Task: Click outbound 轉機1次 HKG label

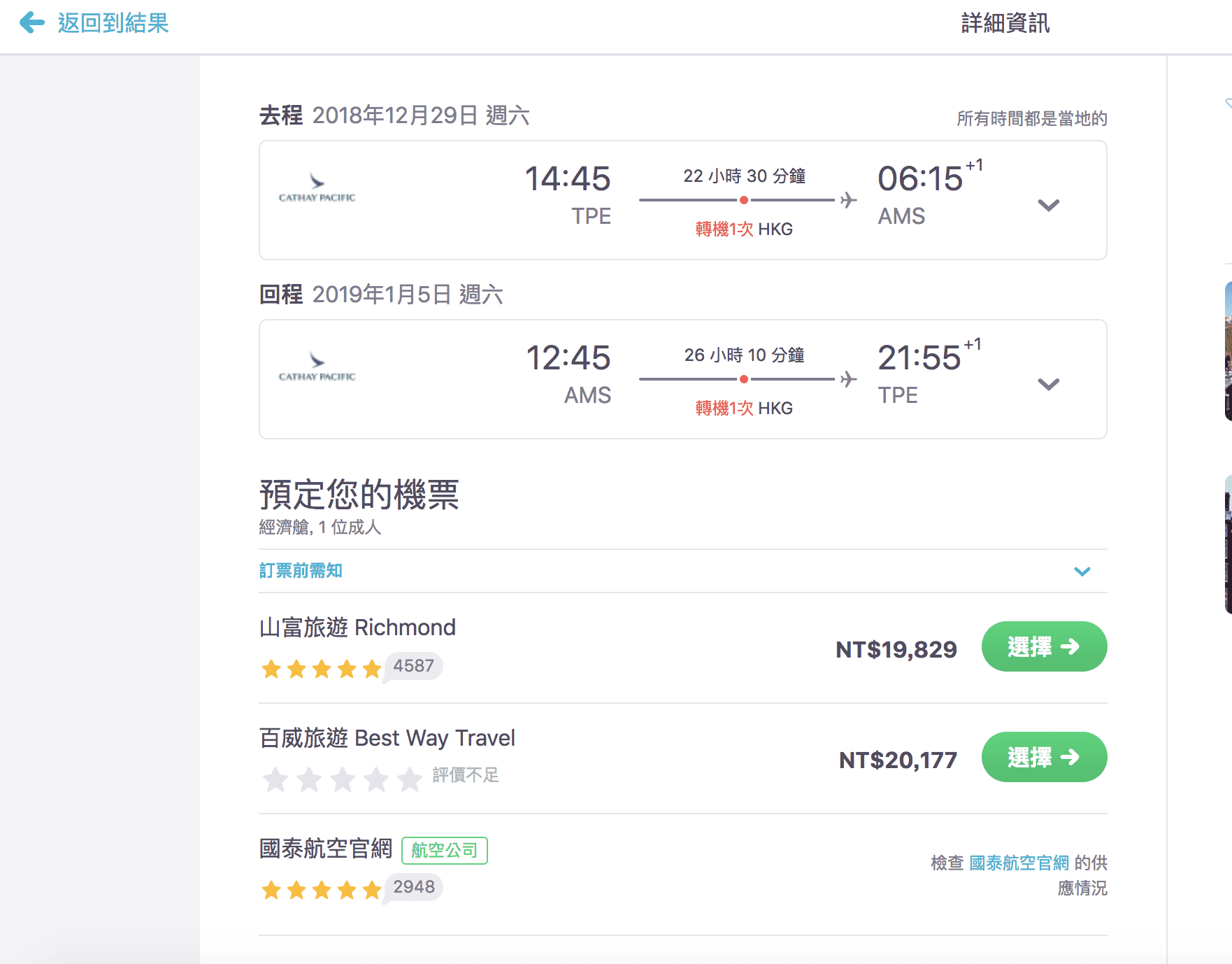Action: (744, 229)
